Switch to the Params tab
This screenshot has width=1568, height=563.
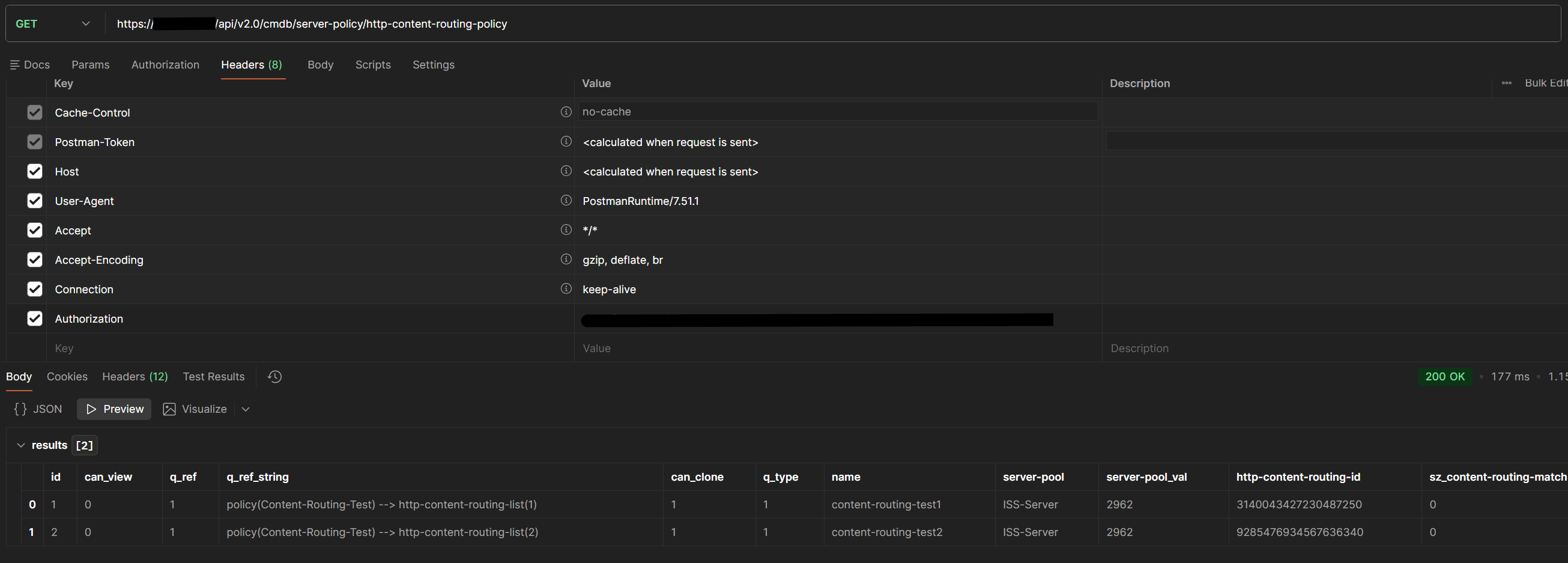point(91,64)
